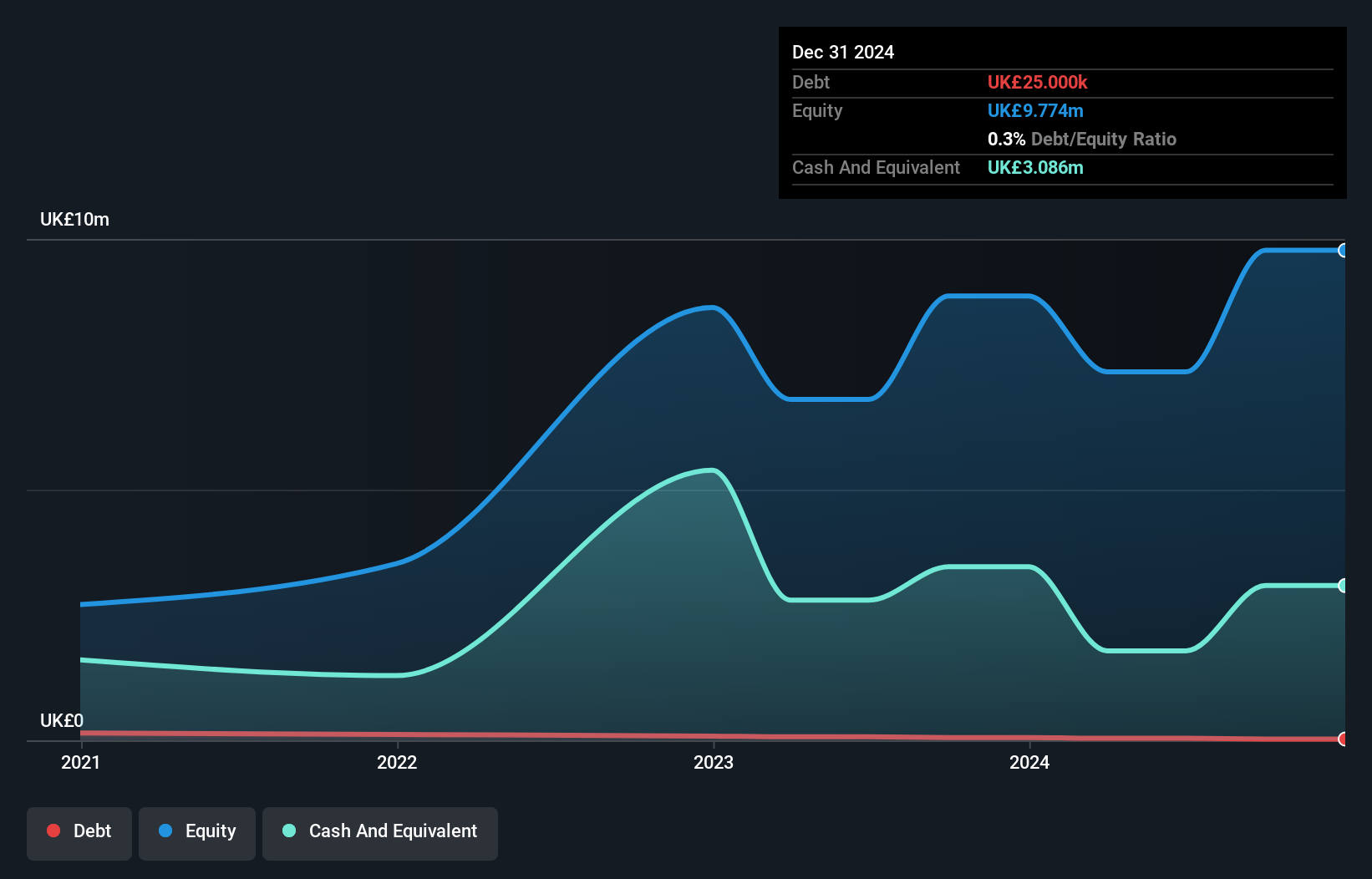This screenshot has width=1372, height=879.
Task: Click the 0.3% Debt/Equity Ratio text
Action: (x=1082, y=139)
